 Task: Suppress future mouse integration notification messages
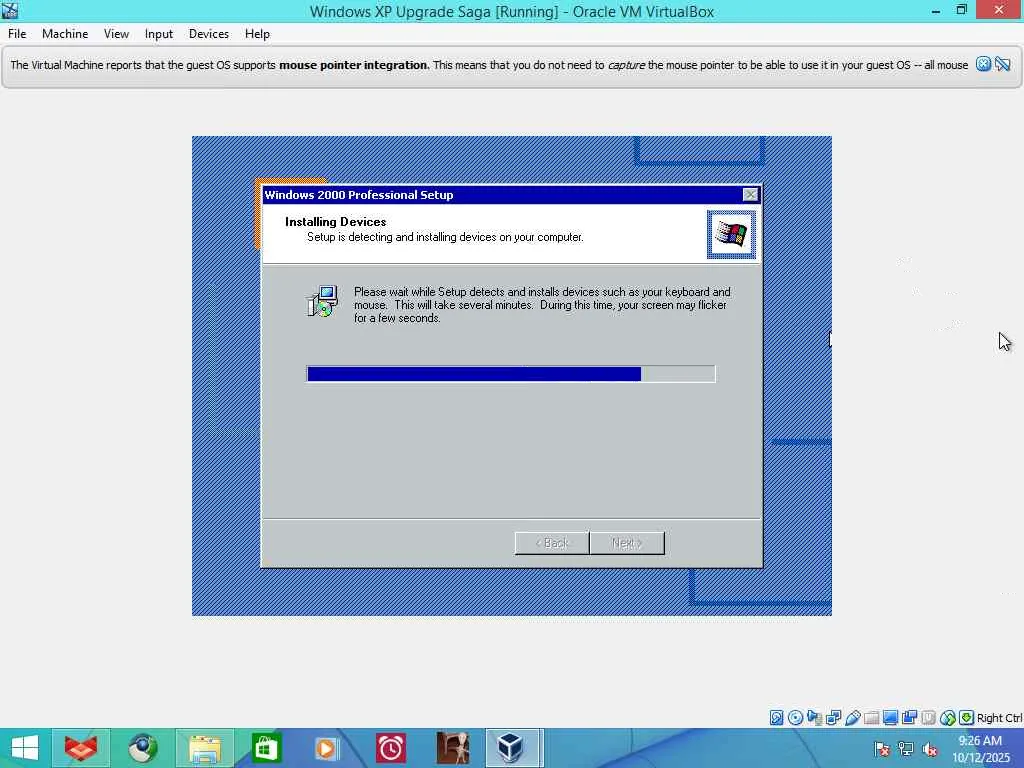[x=1003, y=64]
